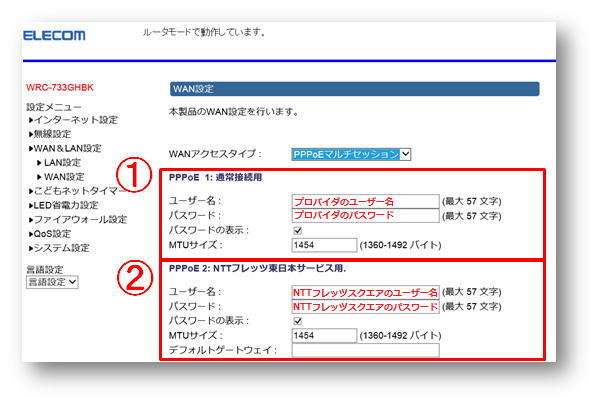
Task: Click WRC-733GHBK model name text
Action: click(x=60, y=87)
